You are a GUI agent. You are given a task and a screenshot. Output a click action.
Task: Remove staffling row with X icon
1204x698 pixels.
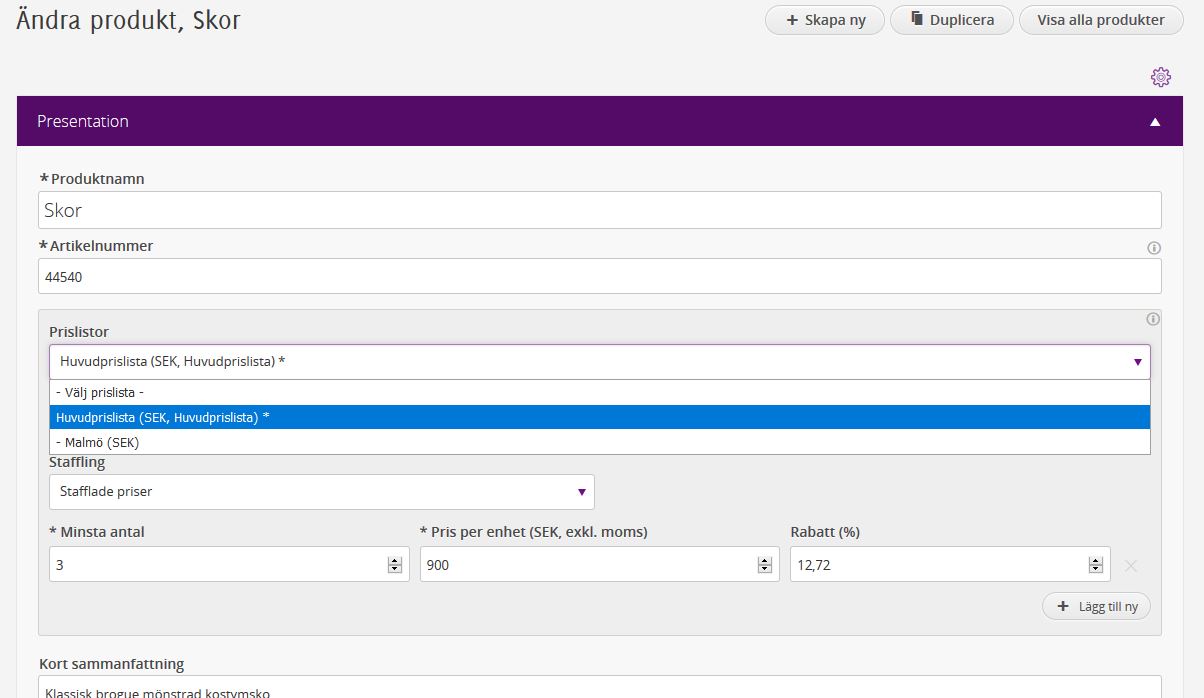(1131, 566)
